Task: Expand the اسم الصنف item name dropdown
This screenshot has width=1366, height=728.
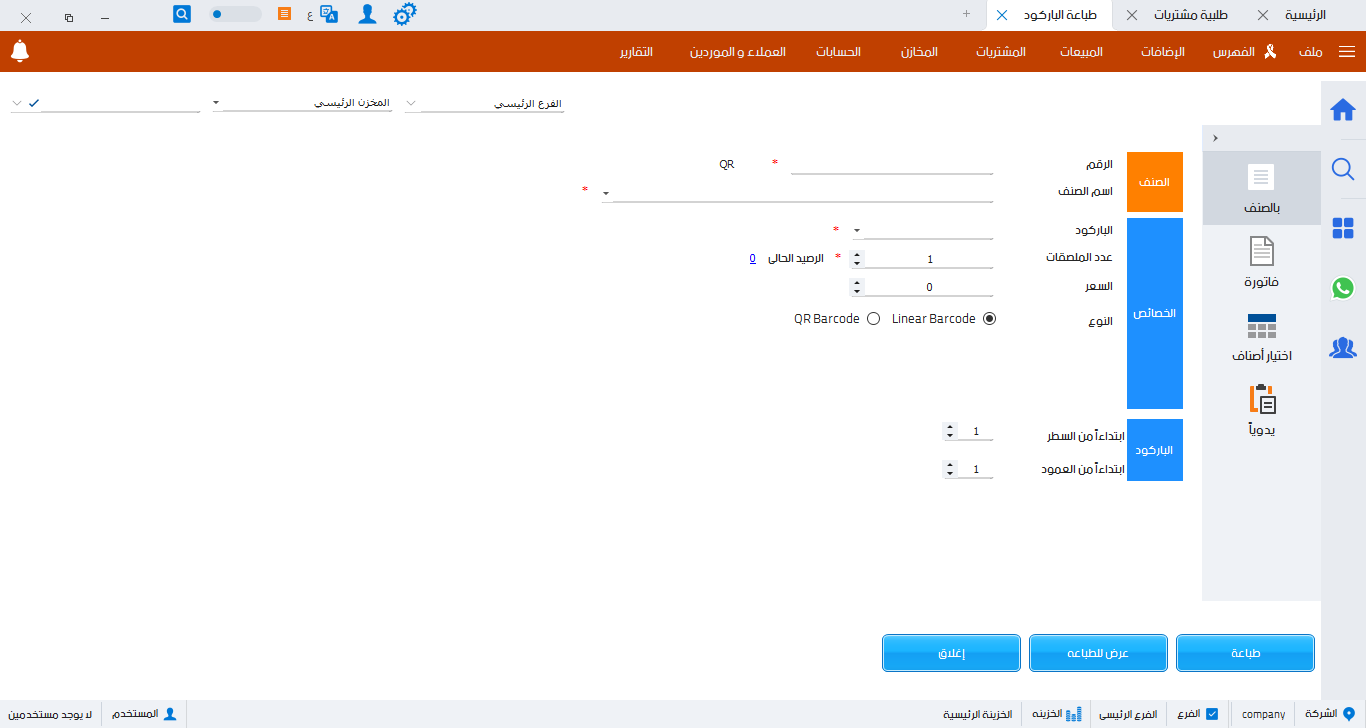Action: click(606, 193)
